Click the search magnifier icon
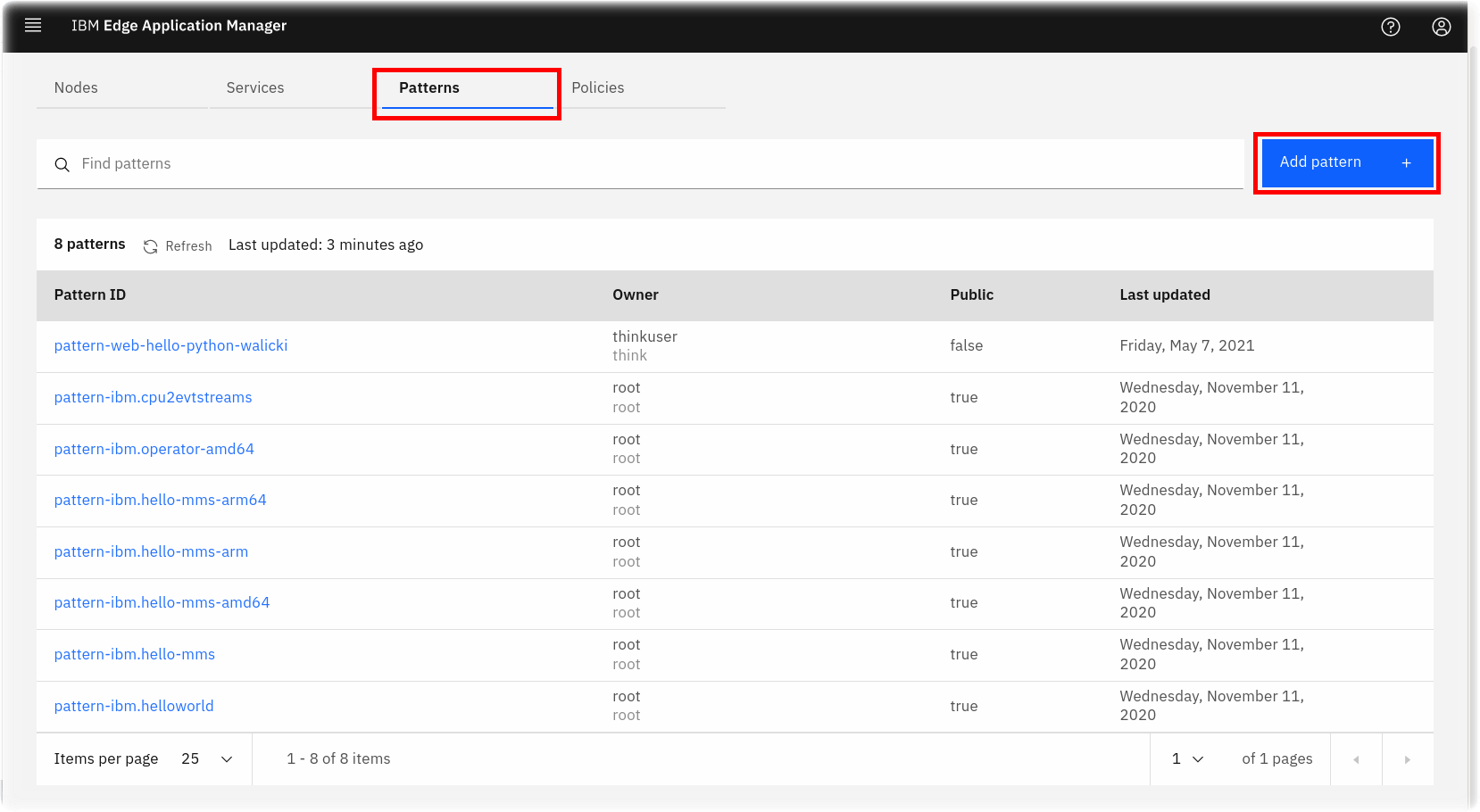This screenshot has width=1480, height=812. 62,164
